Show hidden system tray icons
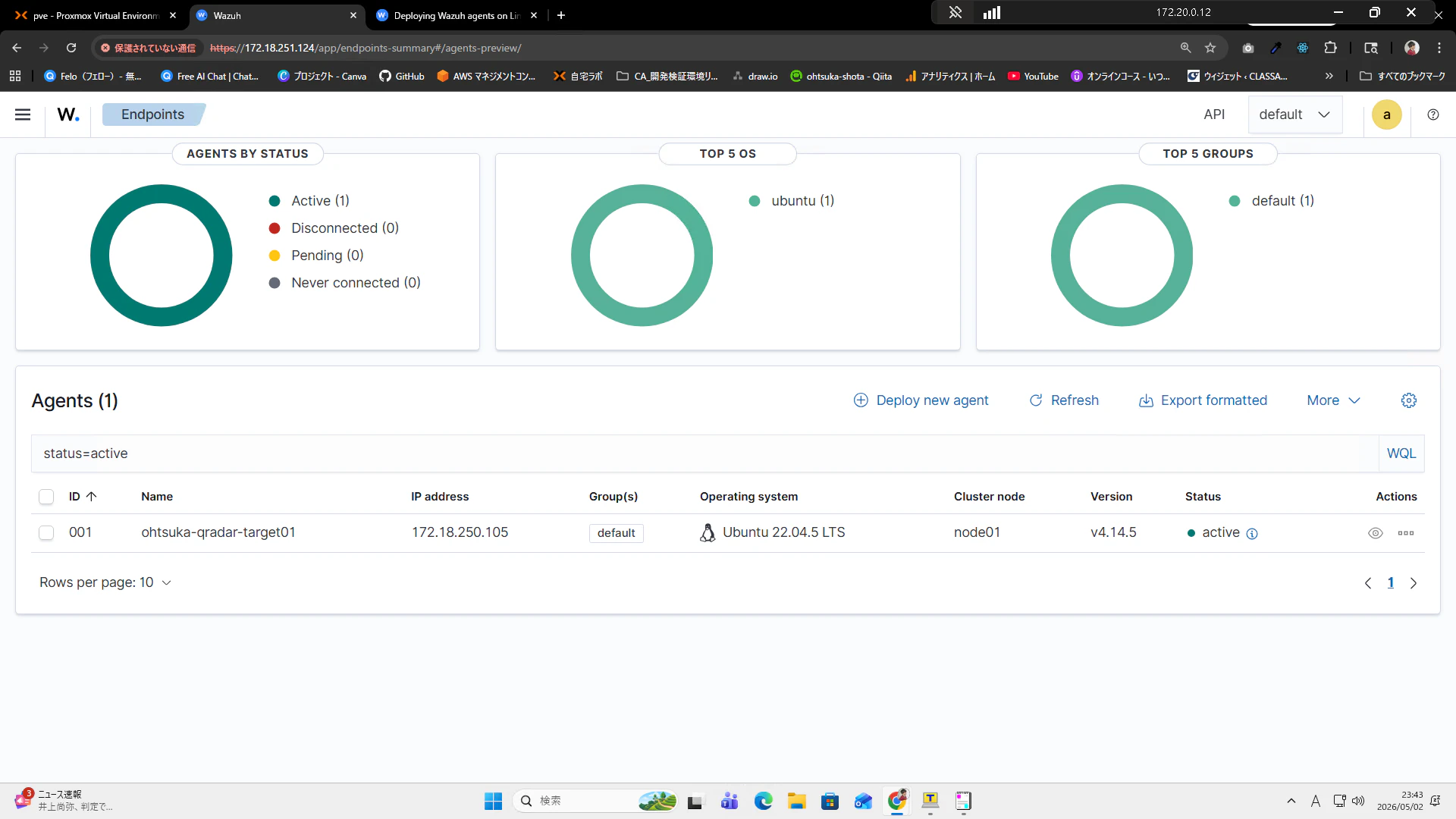Viewport: 1456px width, 819px height. [x=1291, y=801]
